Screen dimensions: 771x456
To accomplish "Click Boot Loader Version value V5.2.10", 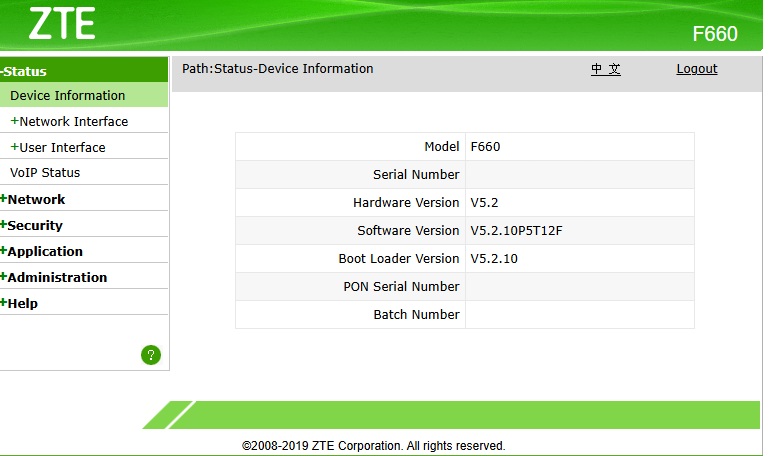I will click(x=494, y=259).
